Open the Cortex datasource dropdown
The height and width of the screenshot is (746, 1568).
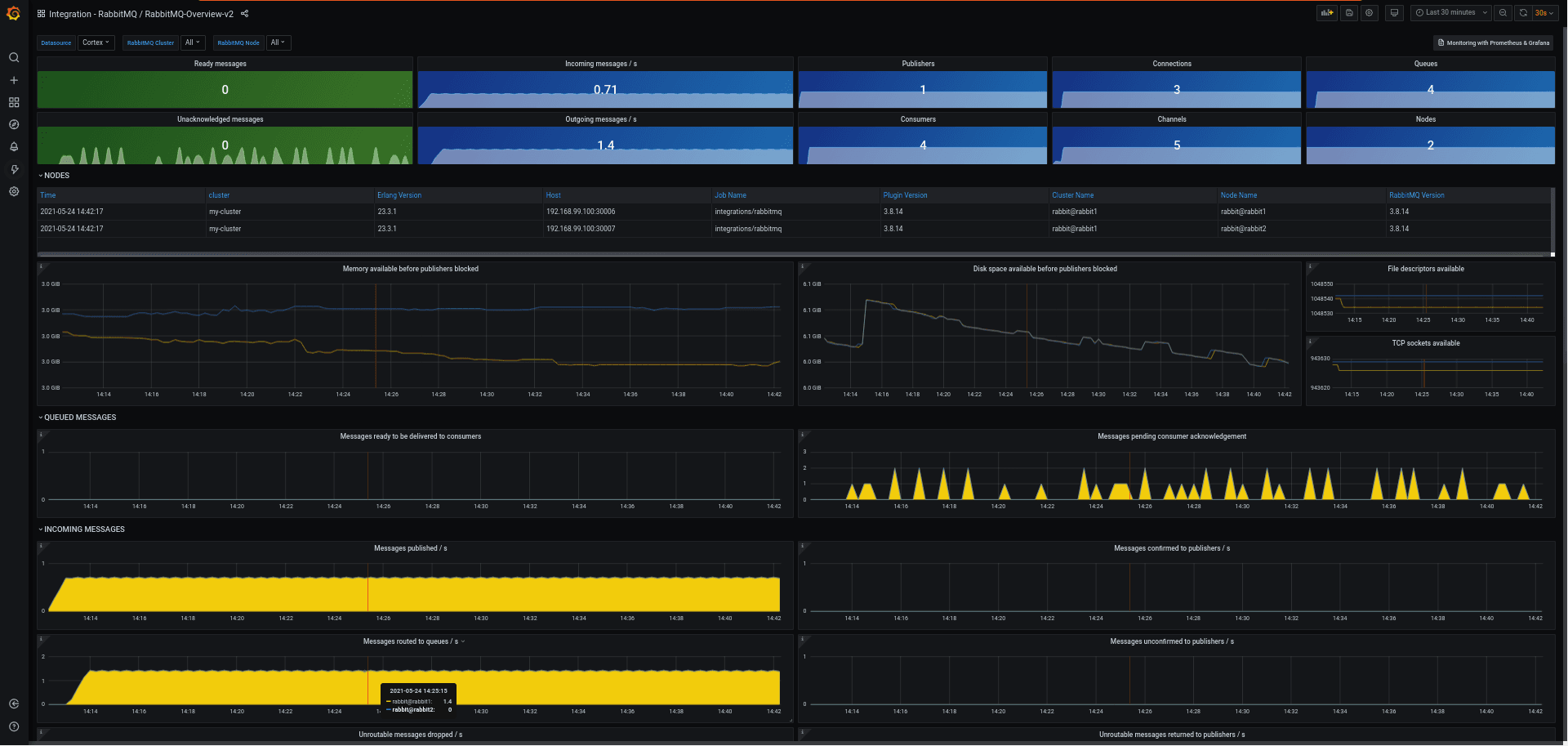point(96,42)
